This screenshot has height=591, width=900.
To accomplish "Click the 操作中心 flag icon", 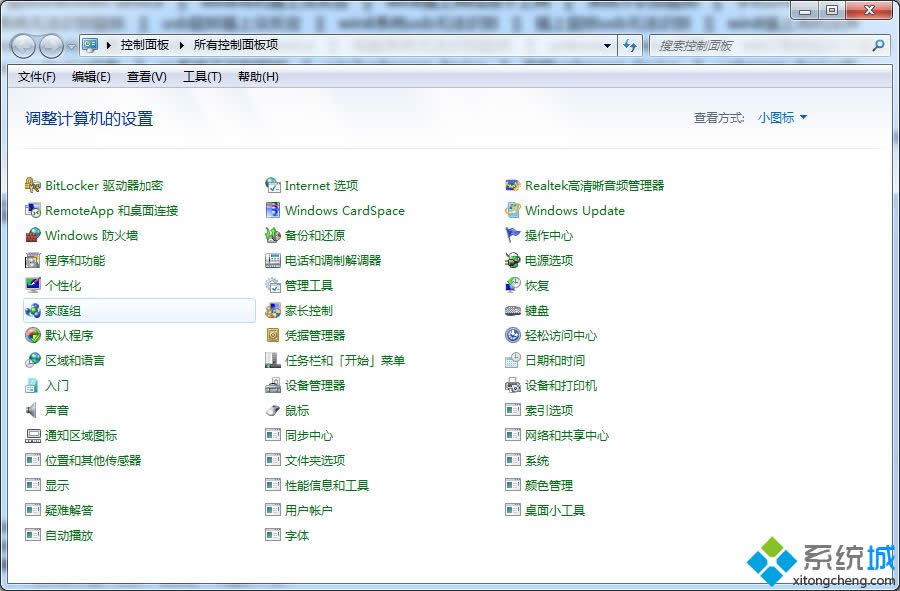I will pyautogui.click(x=513, y=235).
